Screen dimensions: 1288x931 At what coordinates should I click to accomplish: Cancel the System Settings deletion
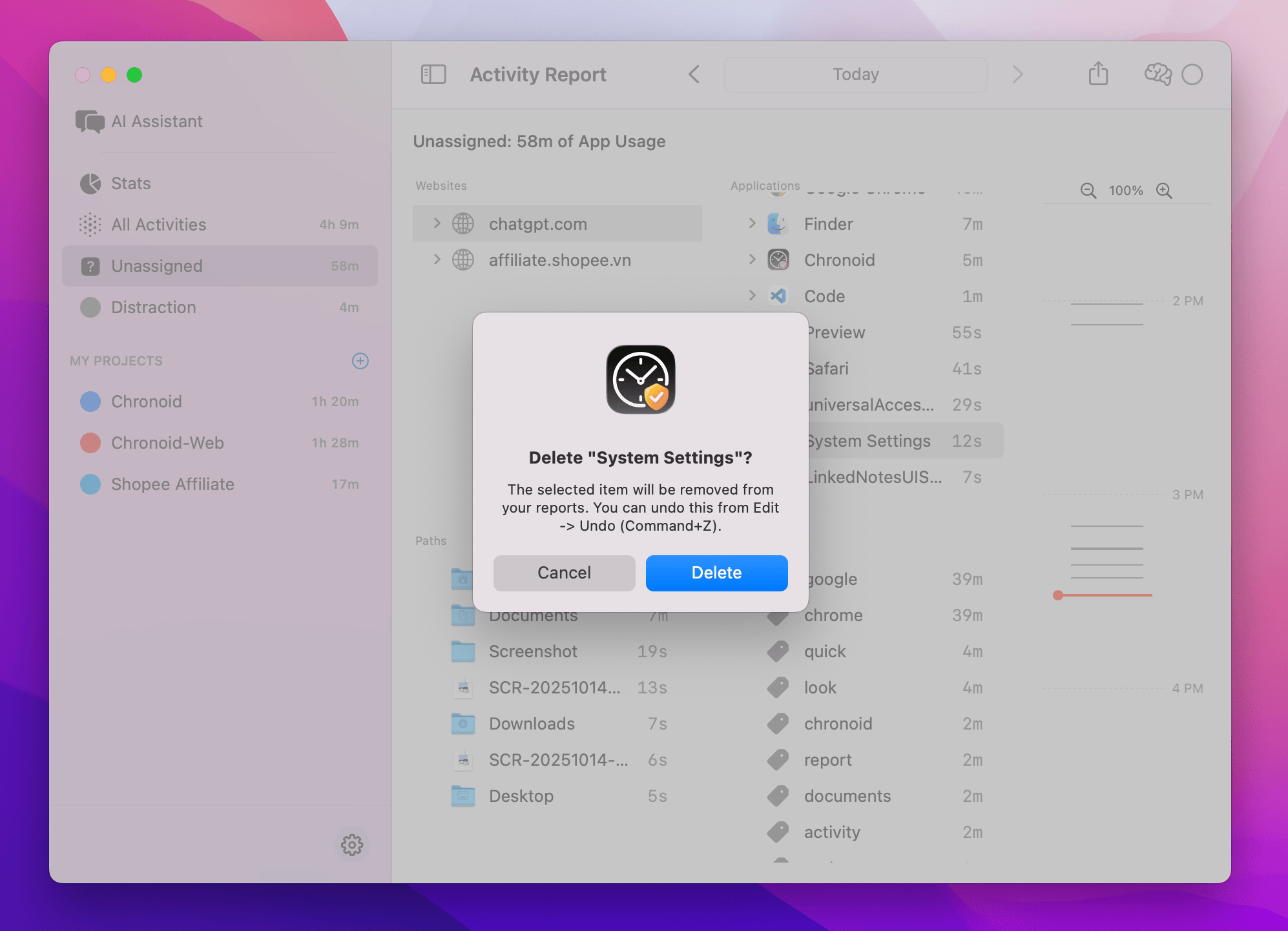563,573
